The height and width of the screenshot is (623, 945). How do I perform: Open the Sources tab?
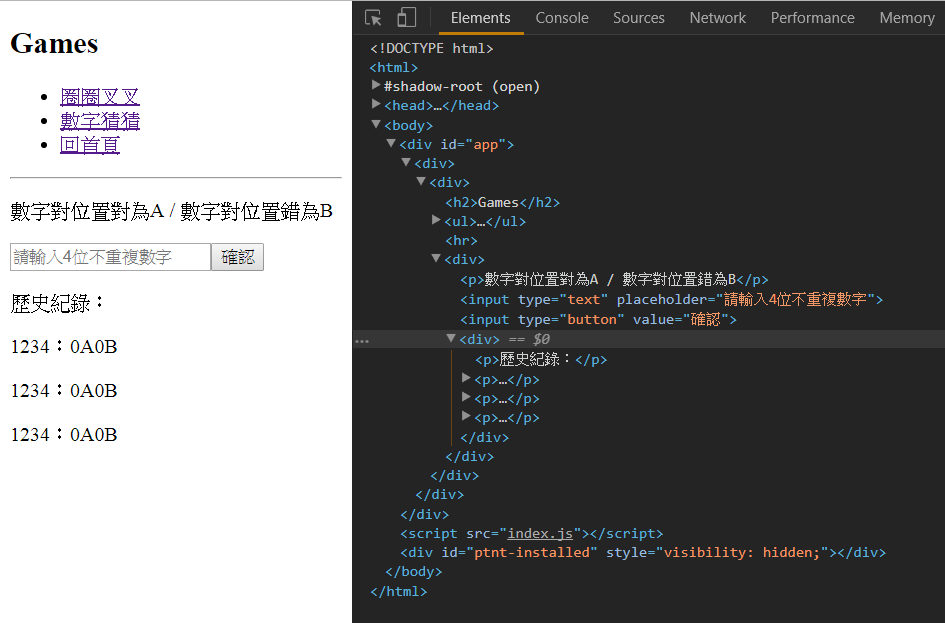tap(638, 18)
